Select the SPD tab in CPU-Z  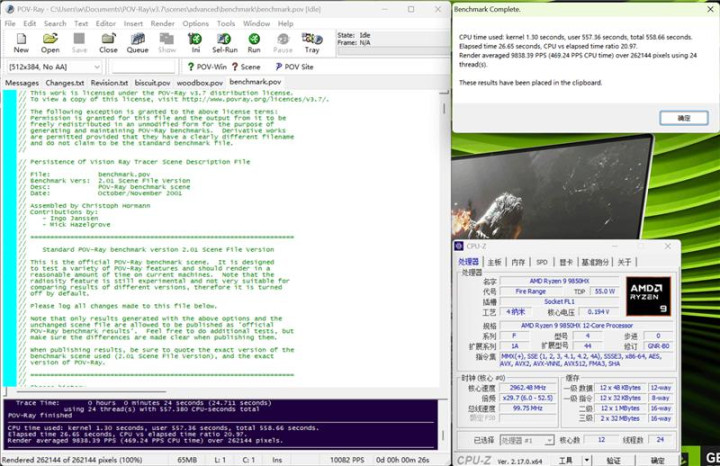[541, 262]
